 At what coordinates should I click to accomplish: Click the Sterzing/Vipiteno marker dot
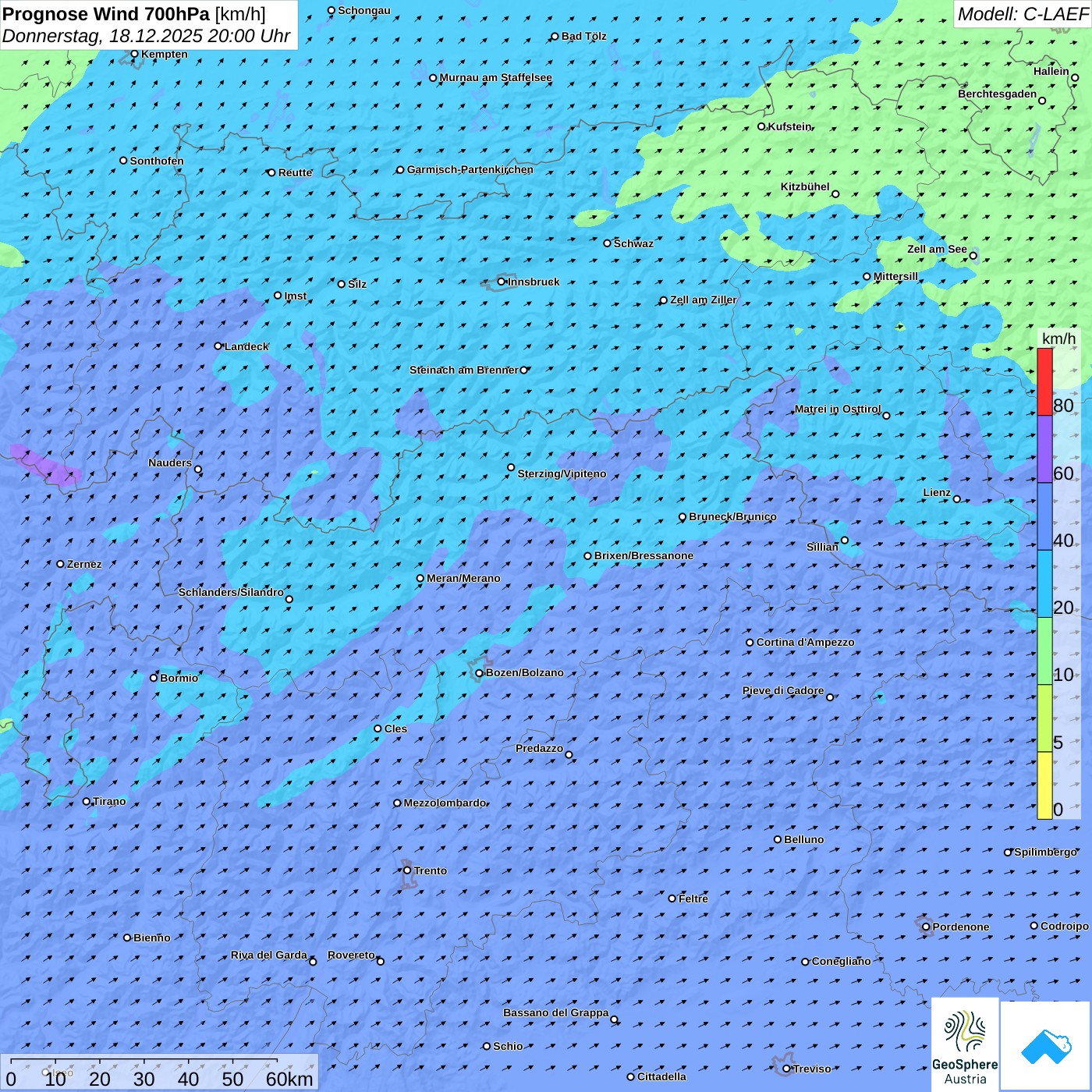click(x=511, y=467)
